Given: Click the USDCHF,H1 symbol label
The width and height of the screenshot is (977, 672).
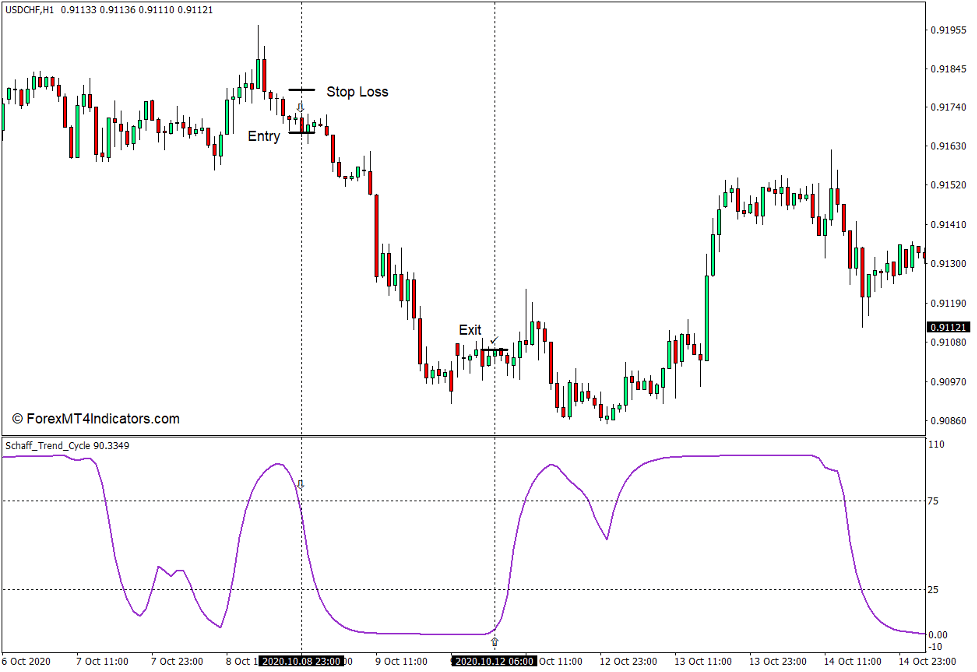Looking at the screenshot, I should click(30, 9).
